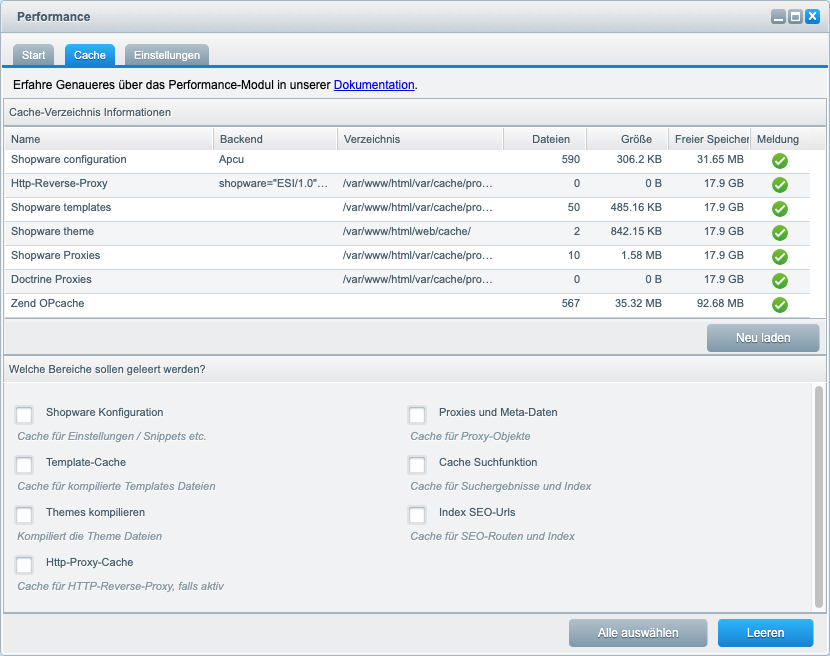Viewport: 830px width, 656px height.
Task: Click the shopware="ESI/1.0" backend cell
Action: [x=273, y=183]
